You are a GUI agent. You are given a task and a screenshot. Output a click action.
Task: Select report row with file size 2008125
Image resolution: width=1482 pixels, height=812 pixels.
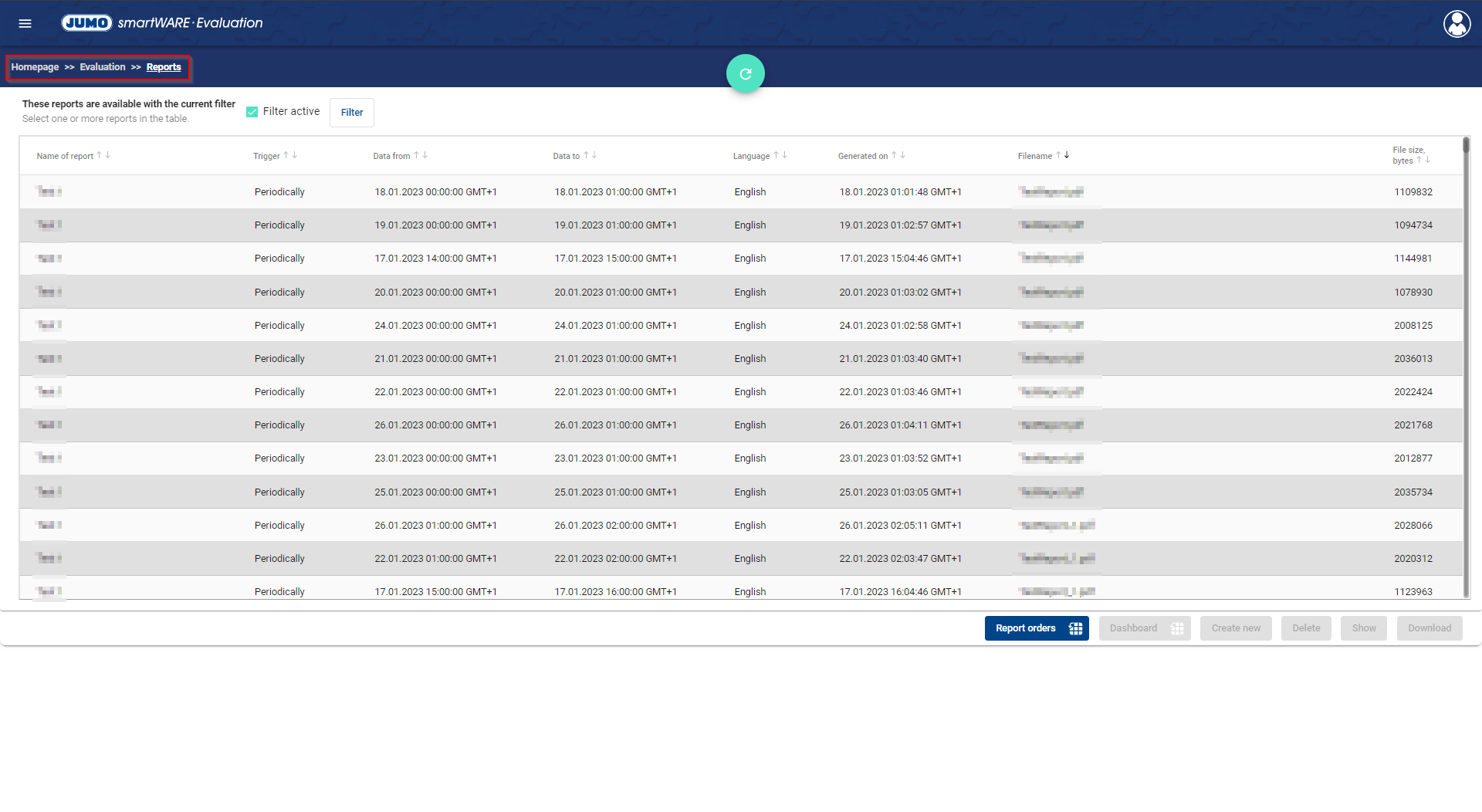tap(1413, 326)
